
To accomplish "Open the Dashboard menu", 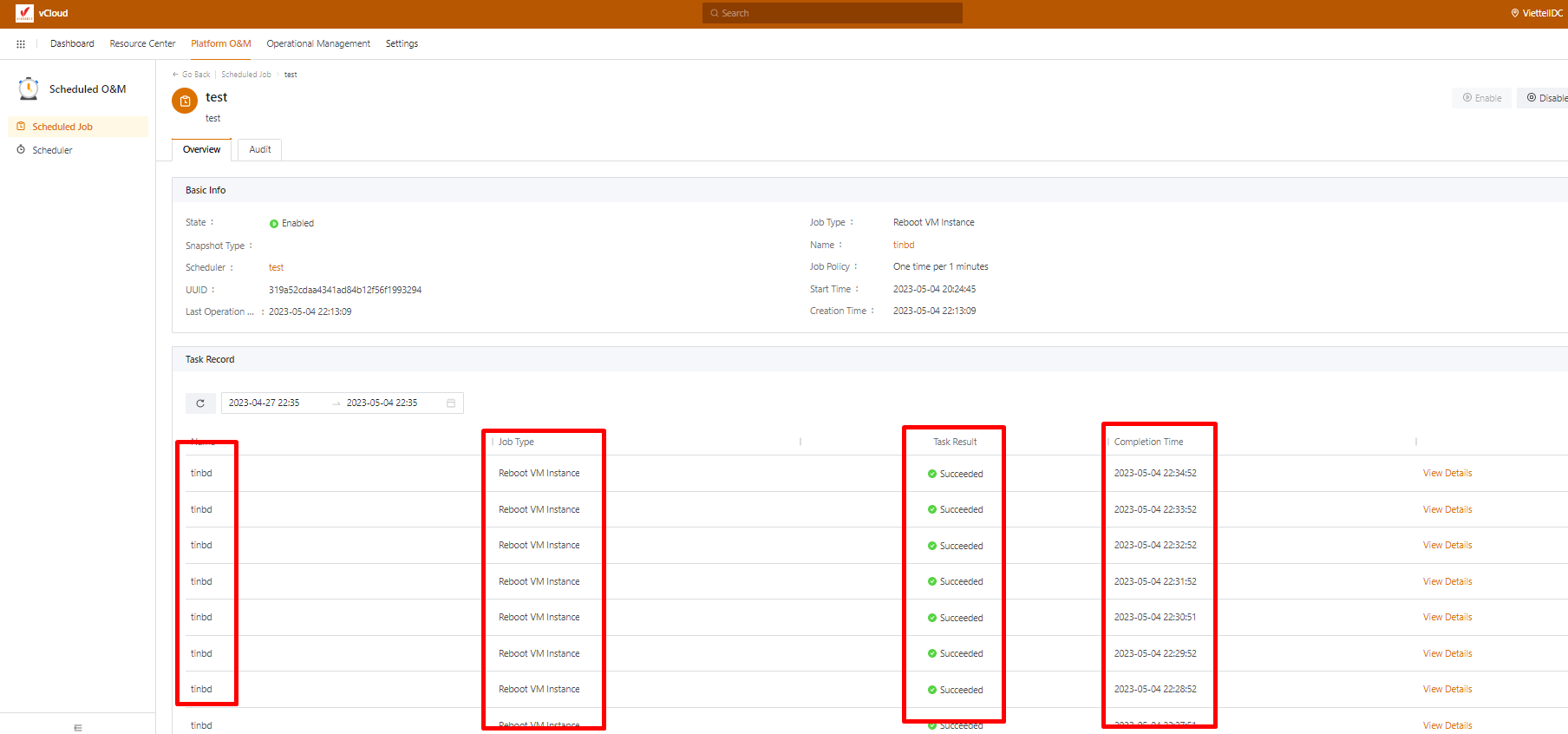I will click(x=72, y=43).
